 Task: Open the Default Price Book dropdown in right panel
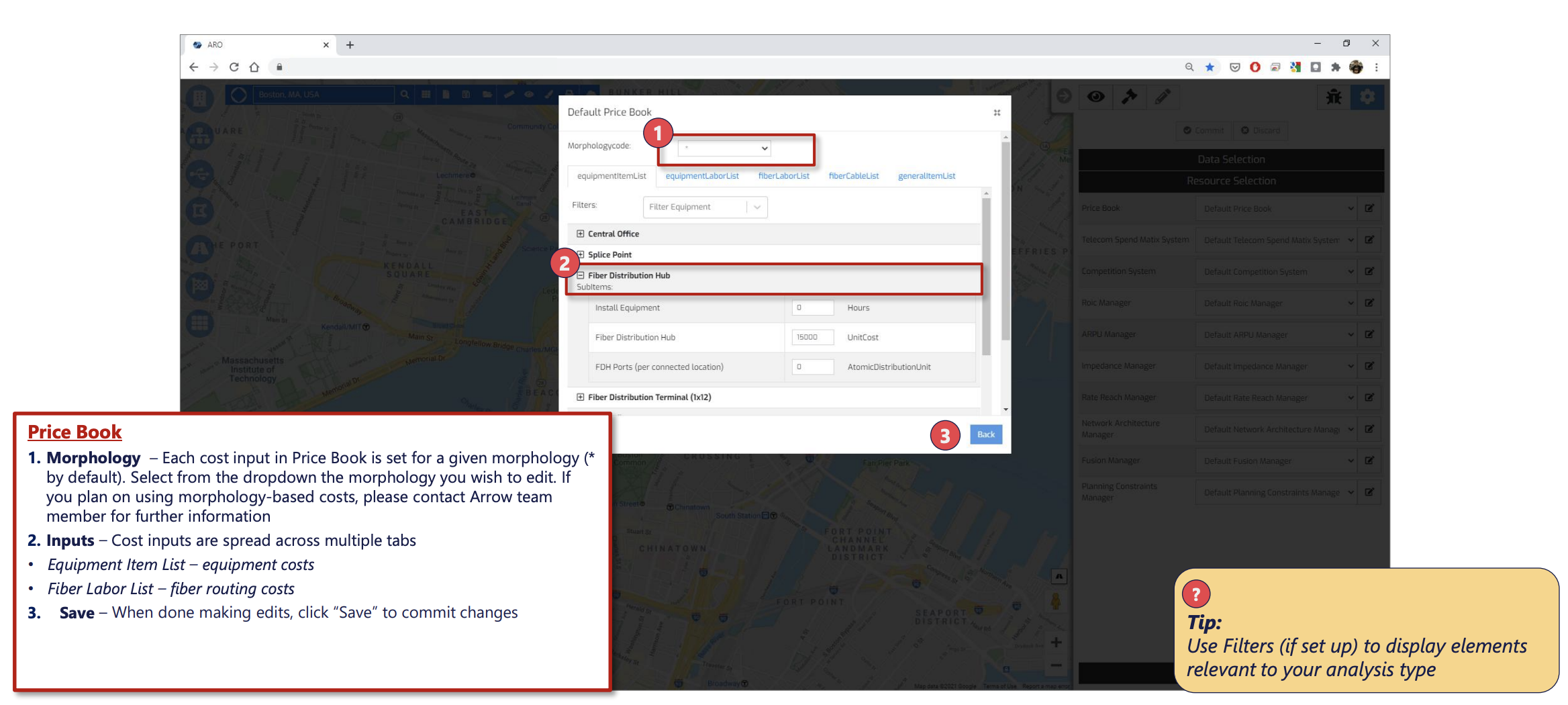1278,208
